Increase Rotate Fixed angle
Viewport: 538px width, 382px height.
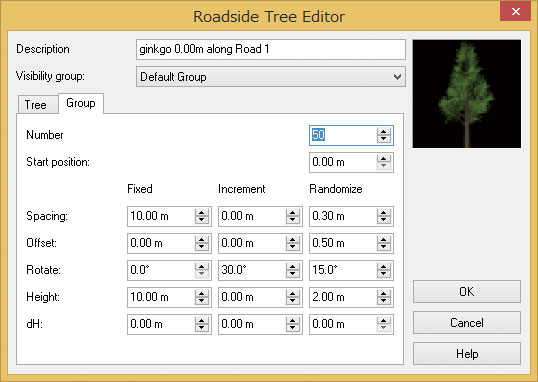coord(202,267)
